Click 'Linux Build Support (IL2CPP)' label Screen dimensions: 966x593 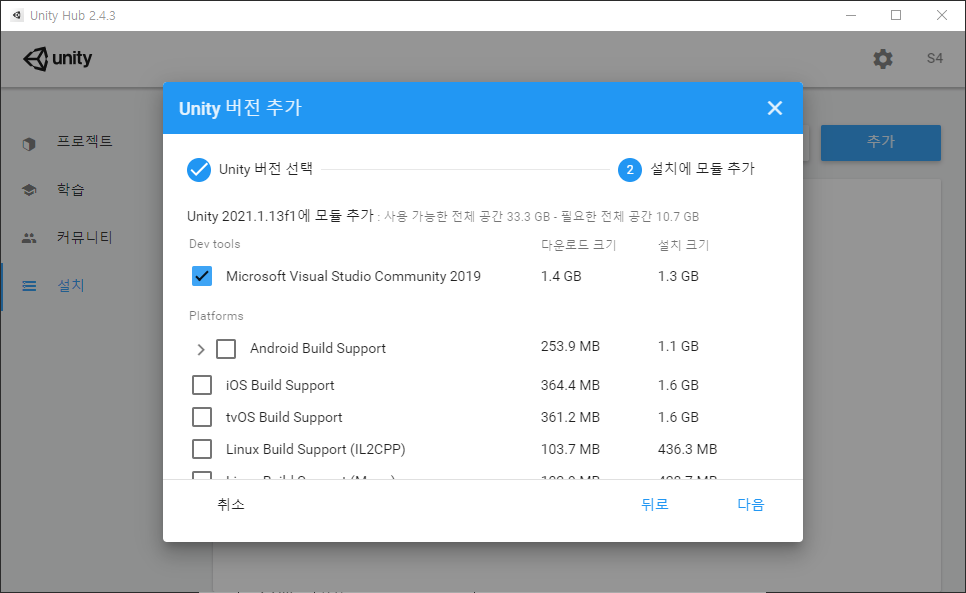(x=315, y=449)
